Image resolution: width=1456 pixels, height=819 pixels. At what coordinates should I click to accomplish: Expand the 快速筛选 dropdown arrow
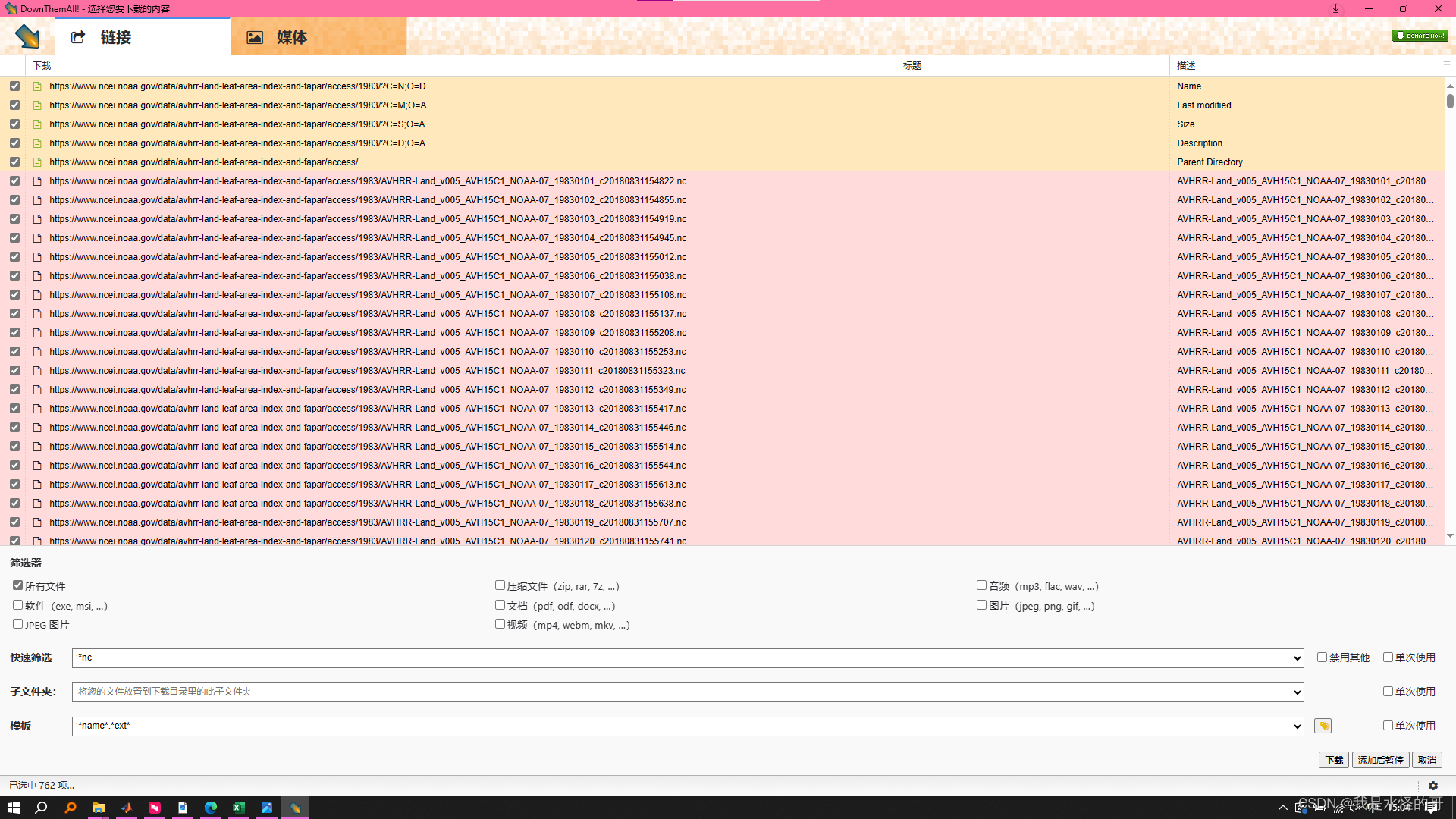point(1297,658)
